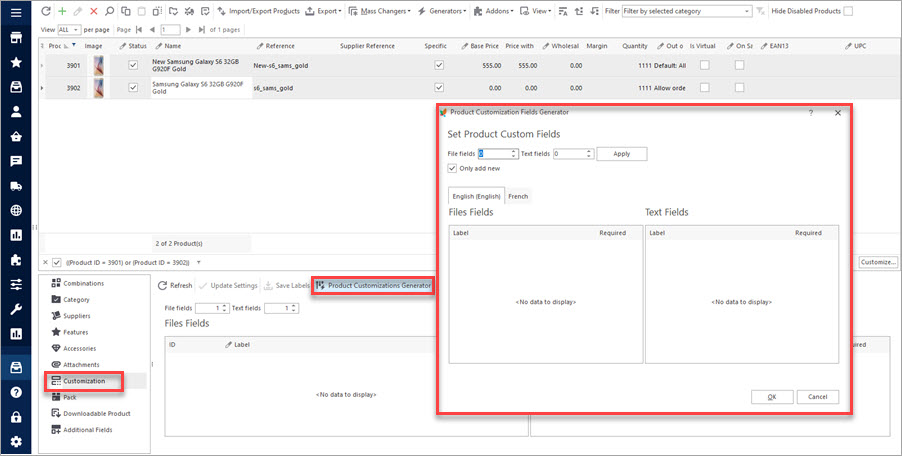902x456 pixels.
Task: Jump to the last page arrow
Action: coord(201,29)
